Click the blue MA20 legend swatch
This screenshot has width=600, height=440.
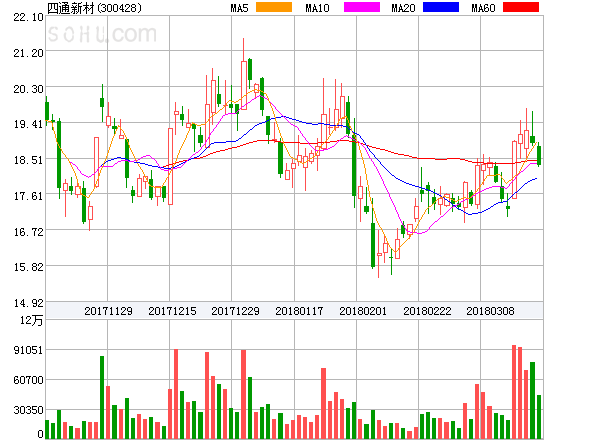tap(441, 7)
